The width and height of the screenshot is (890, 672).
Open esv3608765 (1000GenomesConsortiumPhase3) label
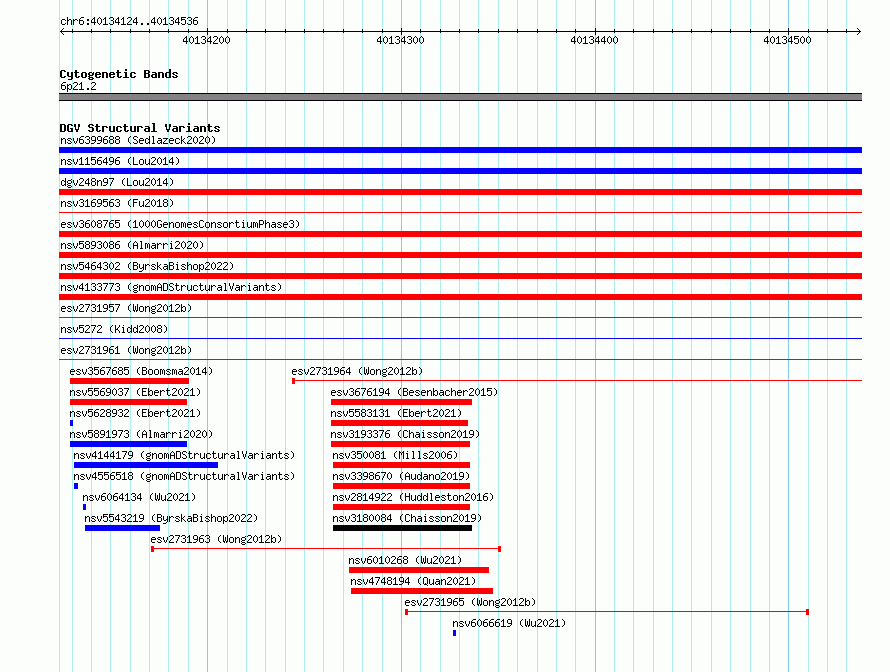pos(180,224)
